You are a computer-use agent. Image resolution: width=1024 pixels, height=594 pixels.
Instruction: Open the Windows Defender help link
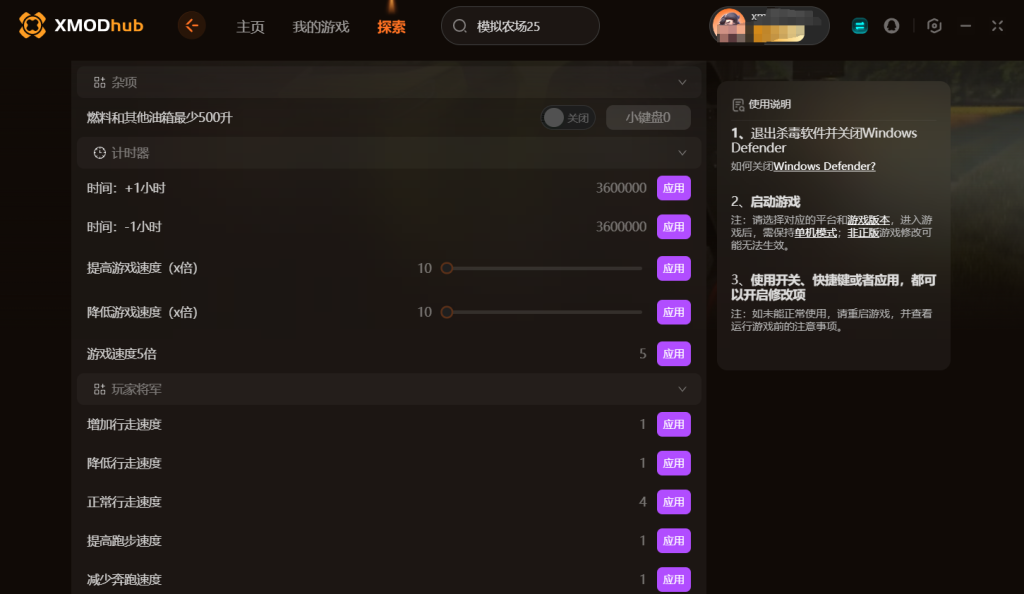[824, 166]
